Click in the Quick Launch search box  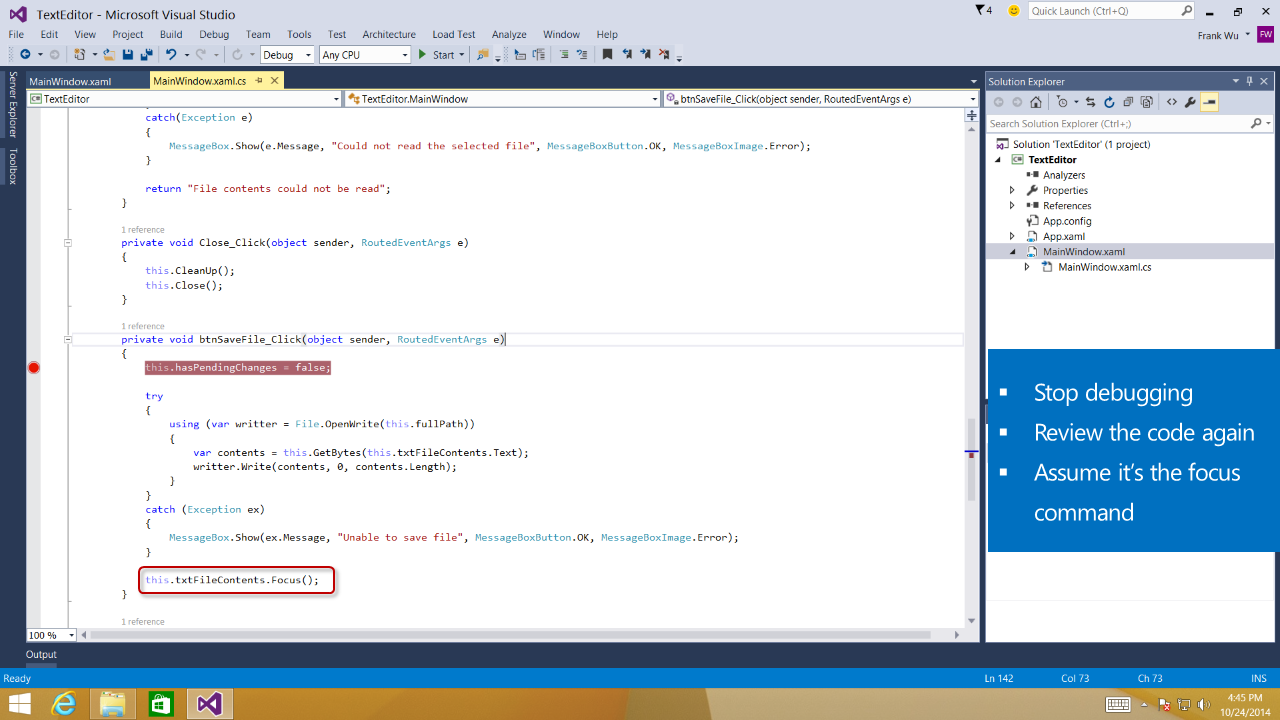pyautogui.click(x=1104, y=11)
